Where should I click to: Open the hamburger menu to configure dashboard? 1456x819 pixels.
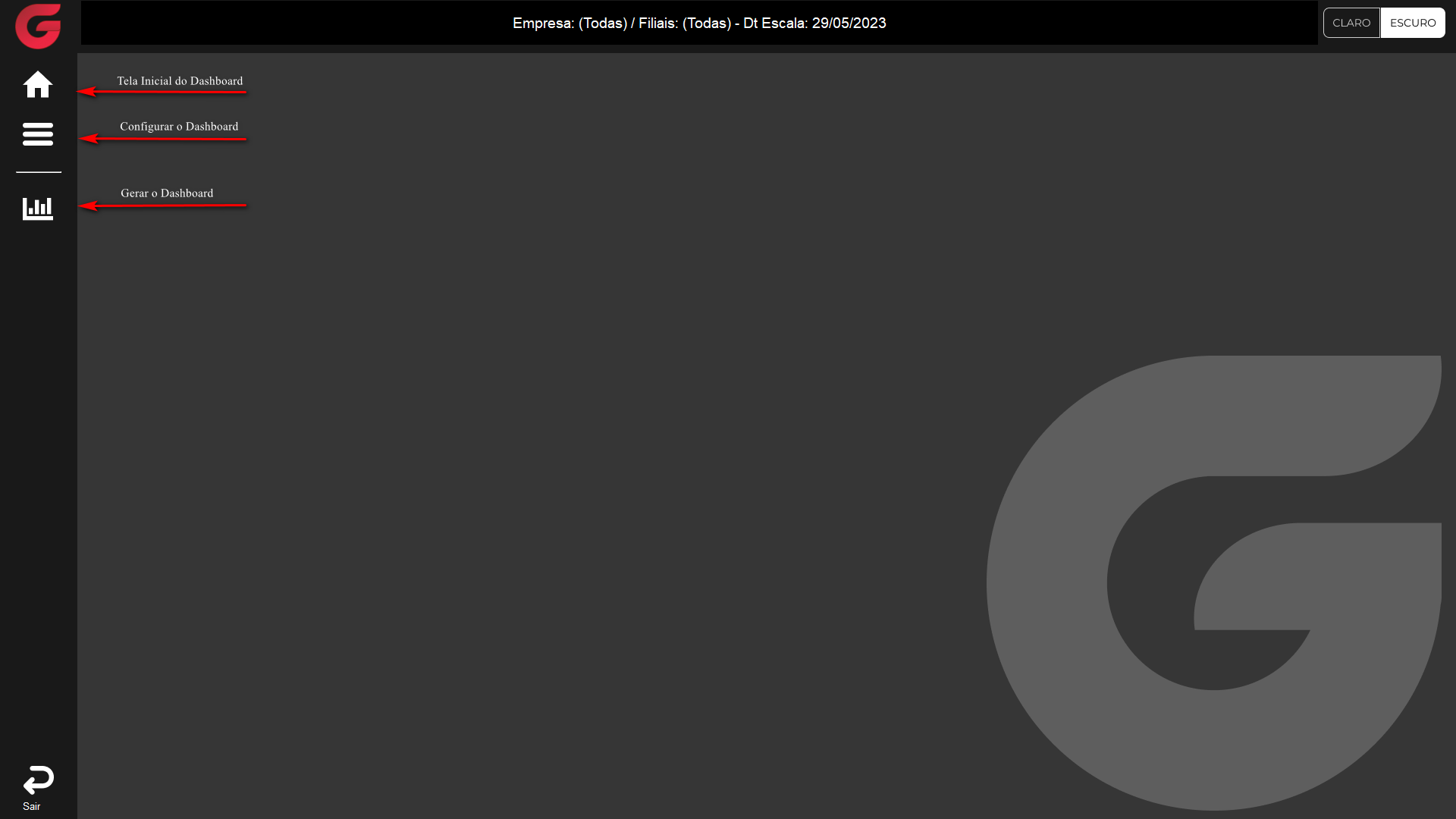coord(38,134)
